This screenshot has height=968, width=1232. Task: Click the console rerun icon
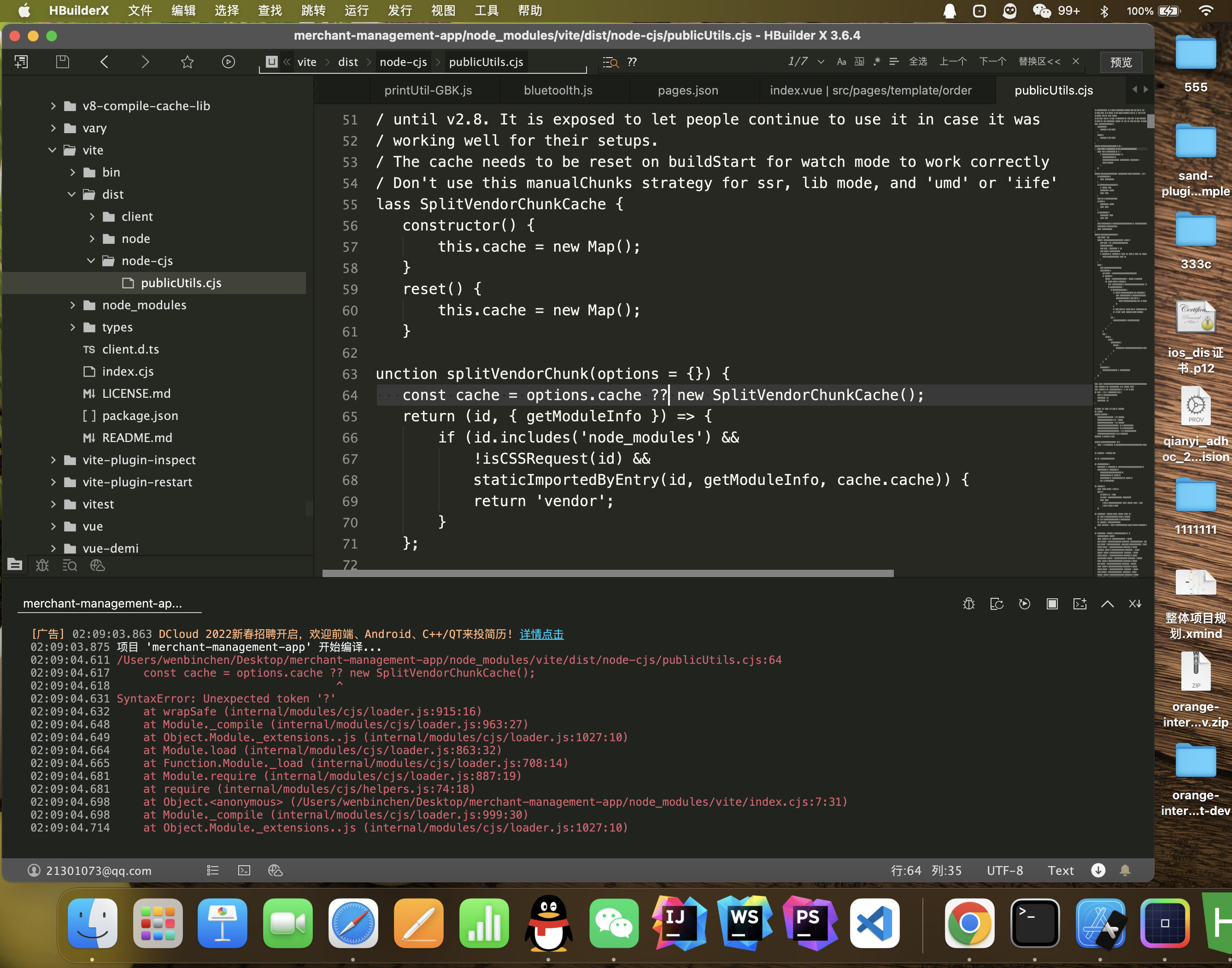1024,603
